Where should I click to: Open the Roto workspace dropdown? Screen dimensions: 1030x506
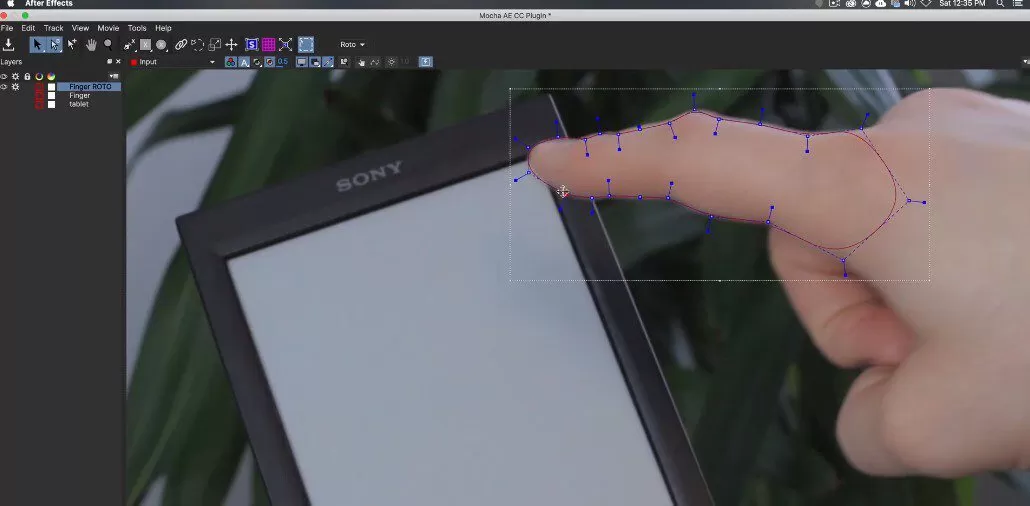pyautogui.click(x=352, y=45)
